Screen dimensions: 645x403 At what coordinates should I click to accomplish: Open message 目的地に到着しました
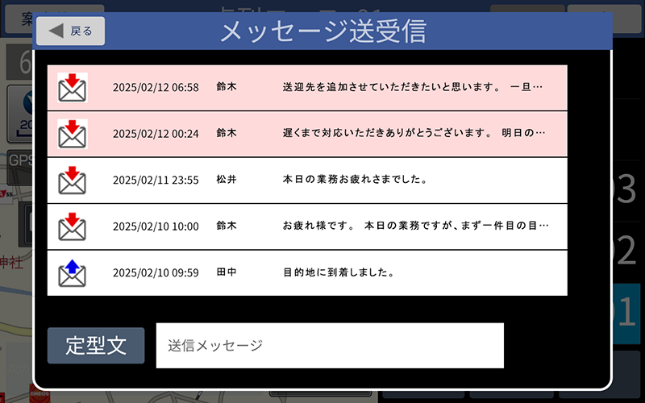338,272
